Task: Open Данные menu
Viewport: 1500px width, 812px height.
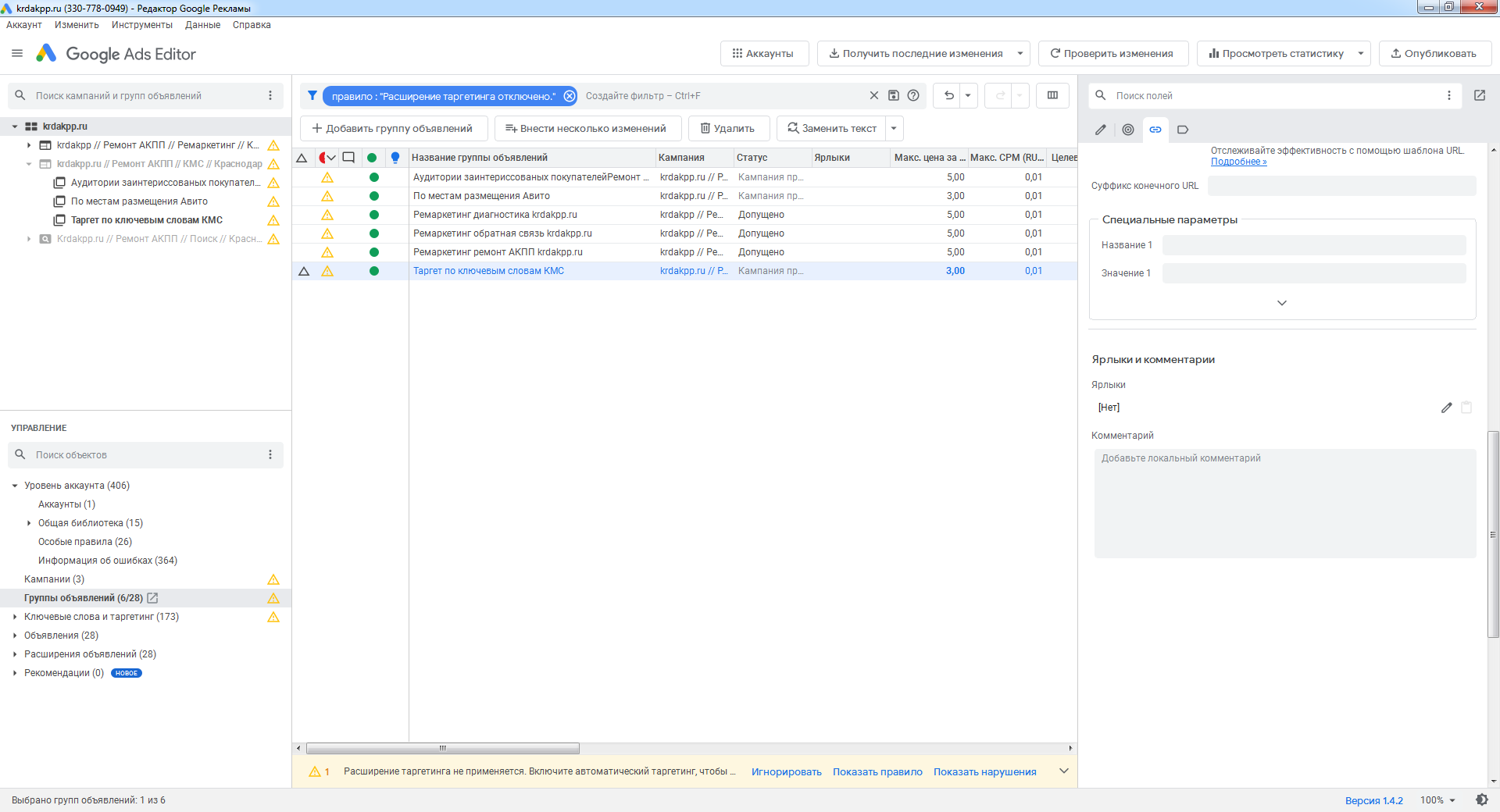Action: [202, 25]
